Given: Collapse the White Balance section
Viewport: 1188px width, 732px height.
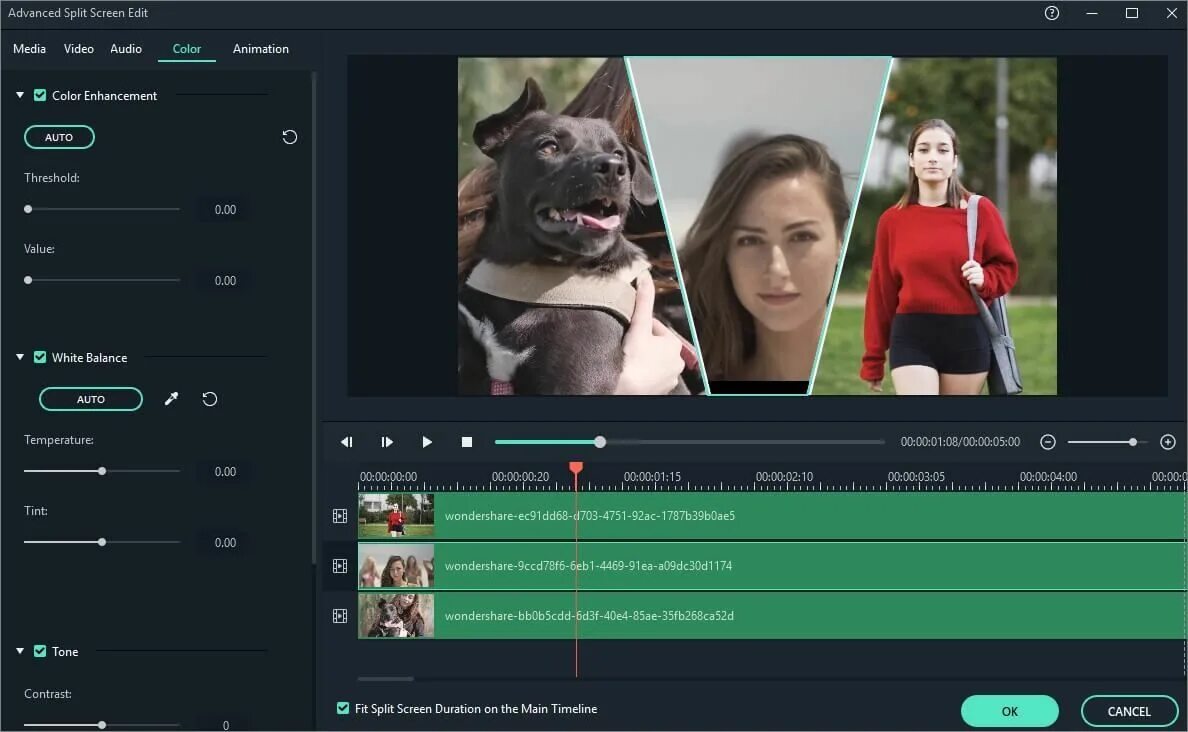Looking at the screenshot, I should 20,358.
